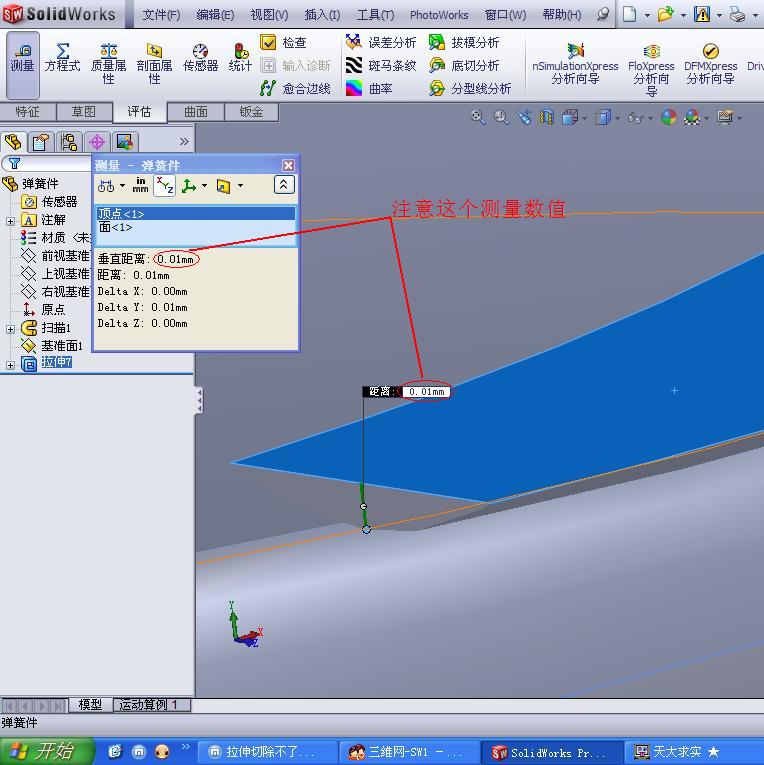
Task: Open the ConfigurationManager tab
Action: (69, 141)
